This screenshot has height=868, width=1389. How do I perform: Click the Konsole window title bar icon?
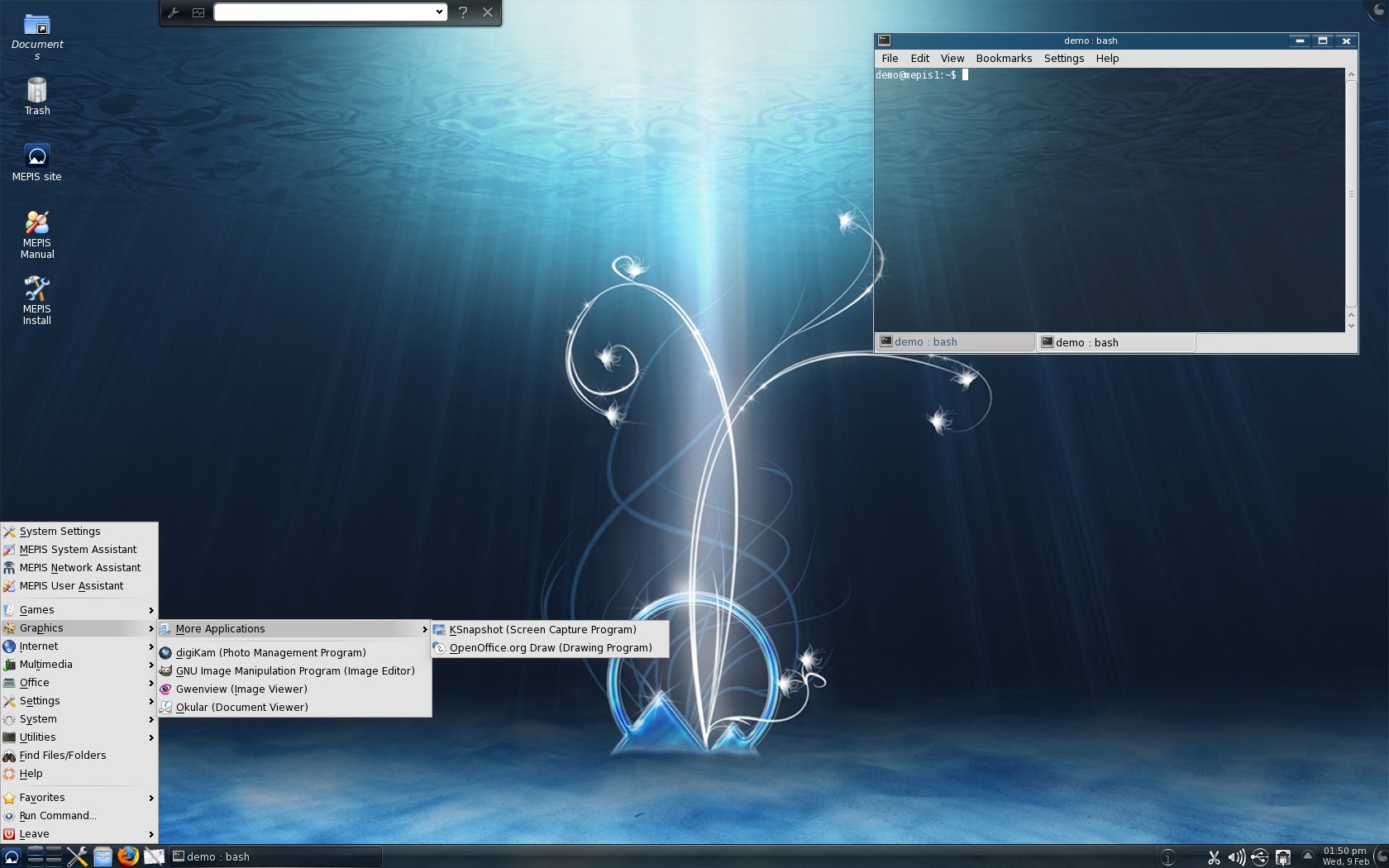884,41
